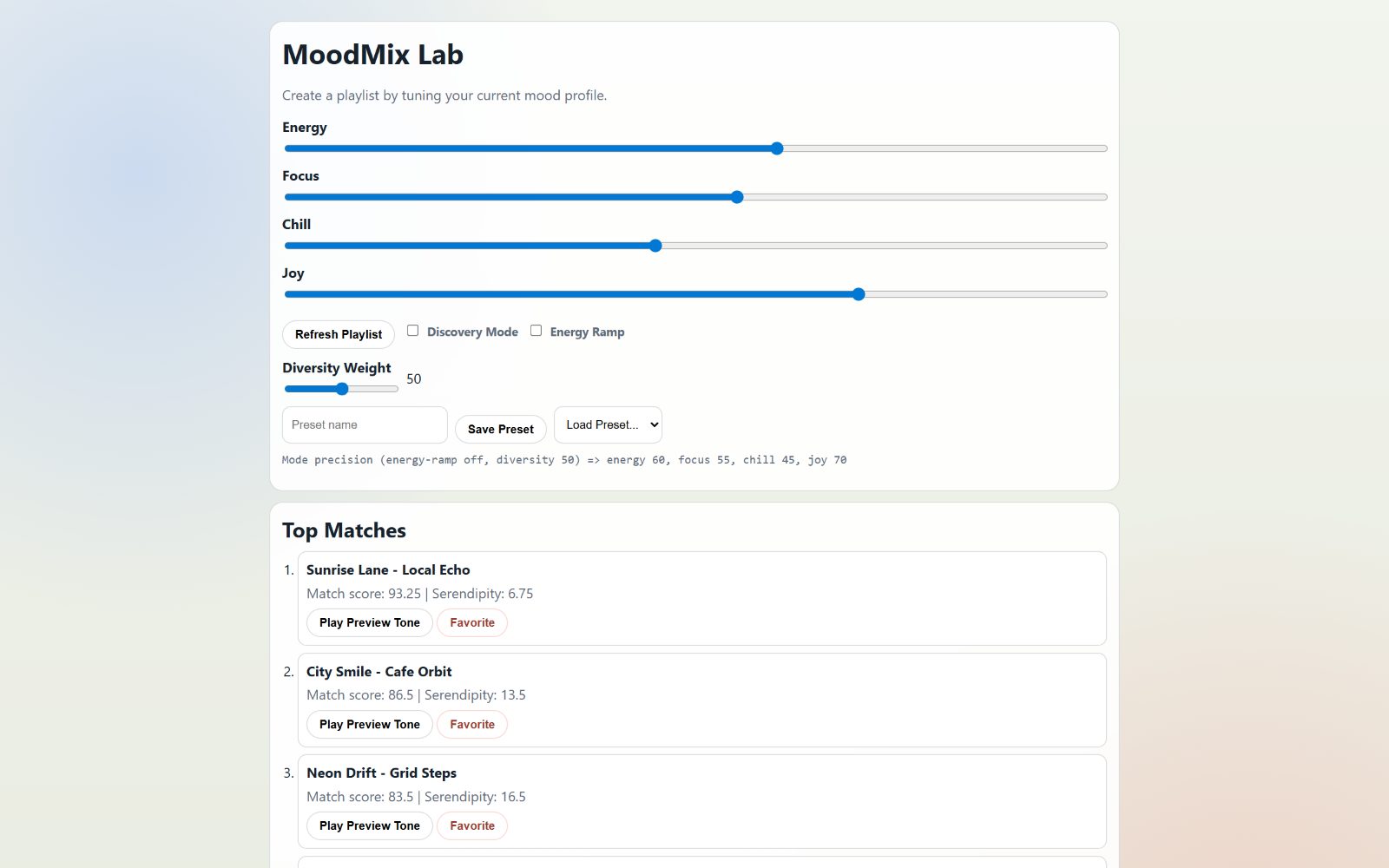The image size is (1389, 868).
Task: Click the Match score 86.5 line
Action: coord(416,695)
